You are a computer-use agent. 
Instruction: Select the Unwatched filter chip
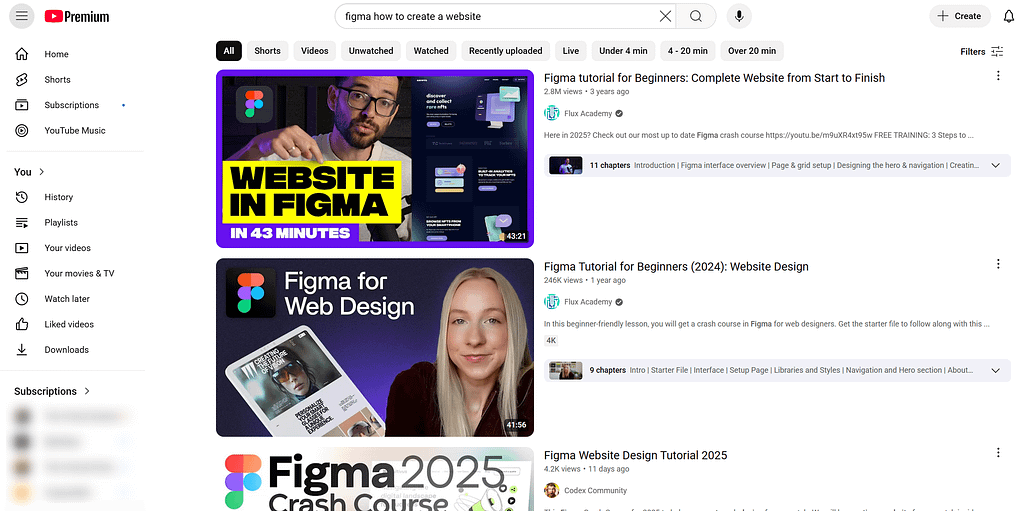click(x=371, y=51)
